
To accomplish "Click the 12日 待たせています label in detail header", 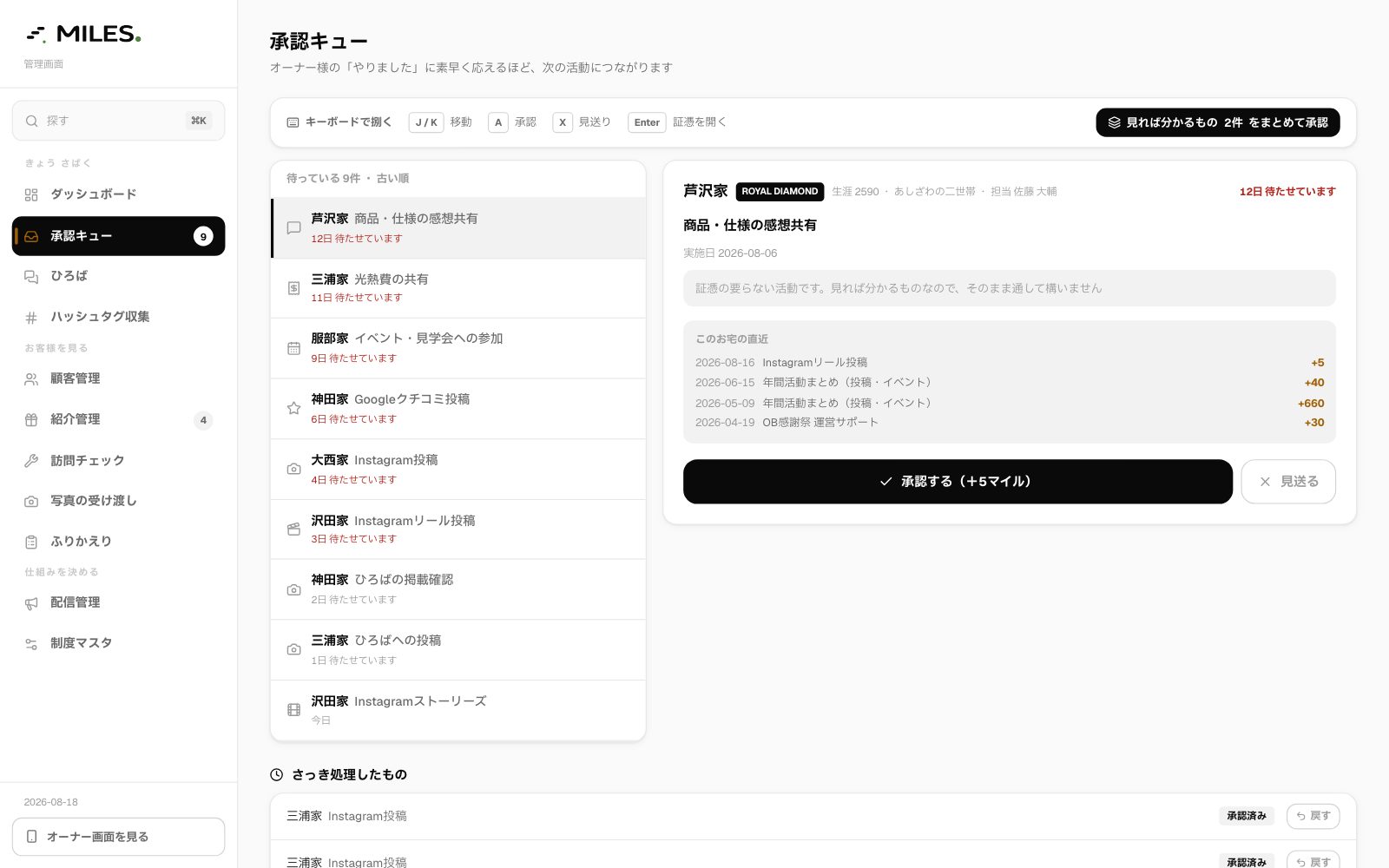I will pyautogui.click(x=1287, y=191).
